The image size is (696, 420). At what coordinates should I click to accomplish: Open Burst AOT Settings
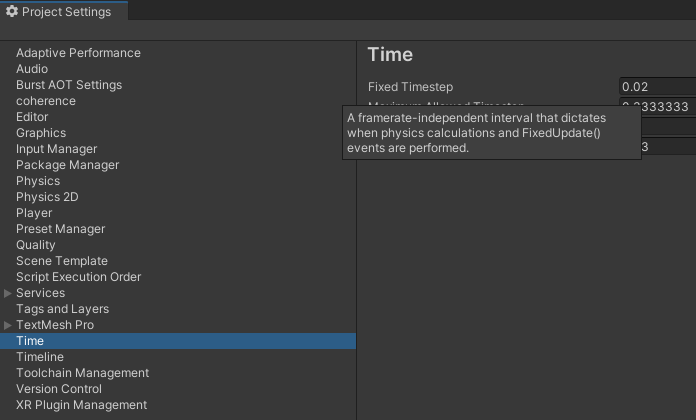click(x=69, y=85)
